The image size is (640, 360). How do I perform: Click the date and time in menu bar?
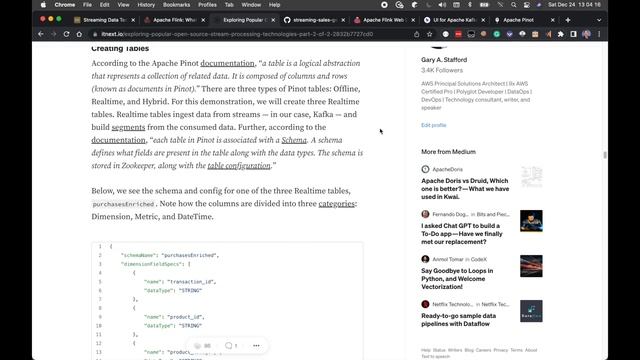pos(574,5)
